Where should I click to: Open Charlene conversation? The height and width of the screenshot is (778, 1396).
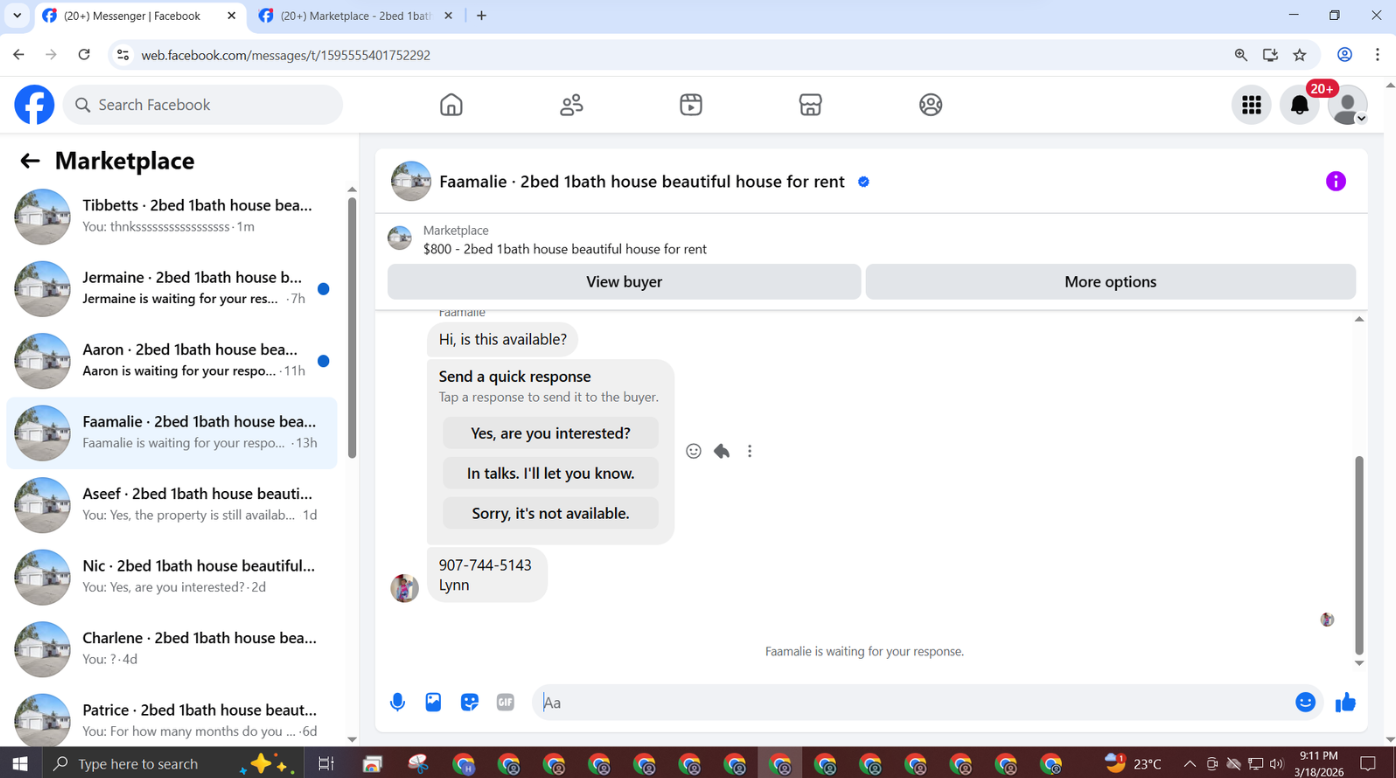(172, 648)
